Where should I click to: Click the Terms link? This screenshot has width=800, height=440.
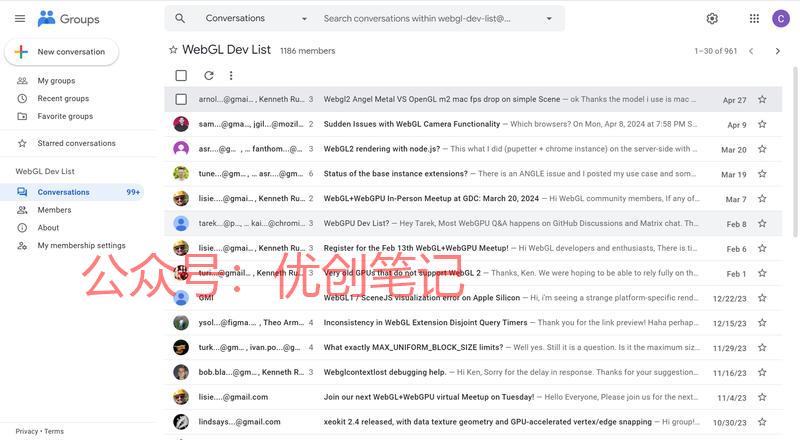54,431
